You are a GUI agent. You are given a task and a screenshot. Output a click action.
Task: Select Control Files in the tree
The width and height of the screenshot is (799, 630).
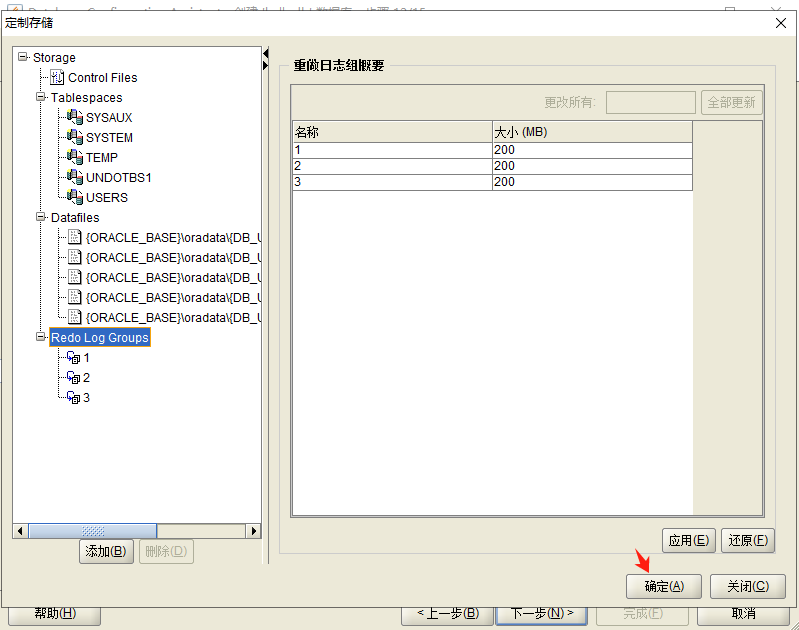point(102,77)
